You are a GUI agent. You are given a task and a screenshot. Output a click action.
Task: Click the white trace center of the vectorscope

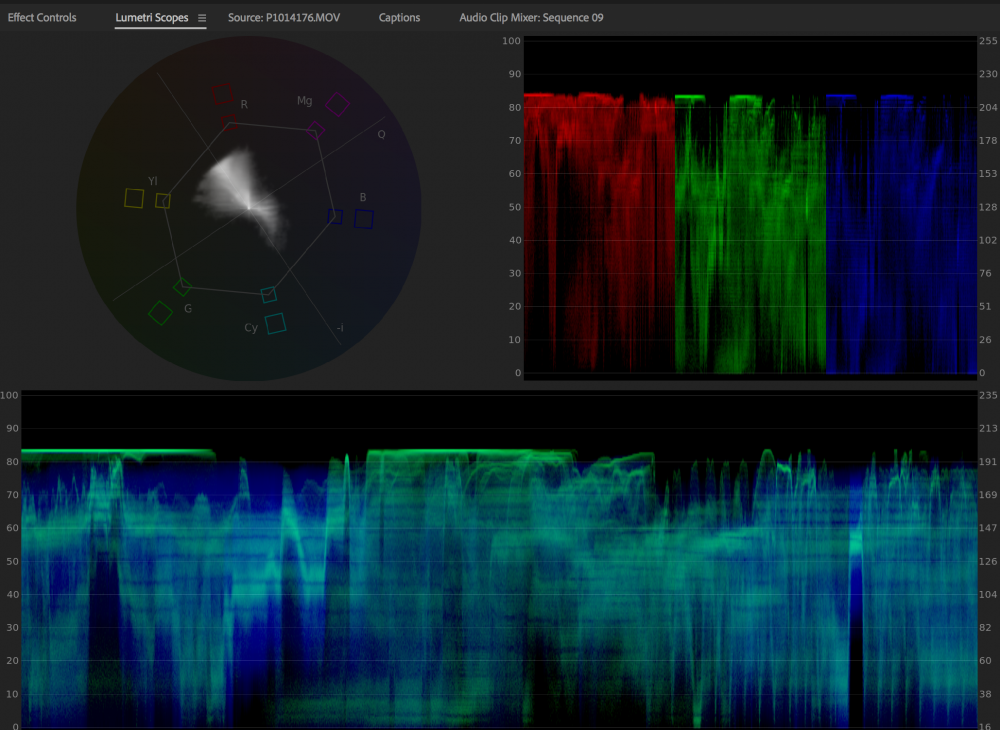pos(248,207)
